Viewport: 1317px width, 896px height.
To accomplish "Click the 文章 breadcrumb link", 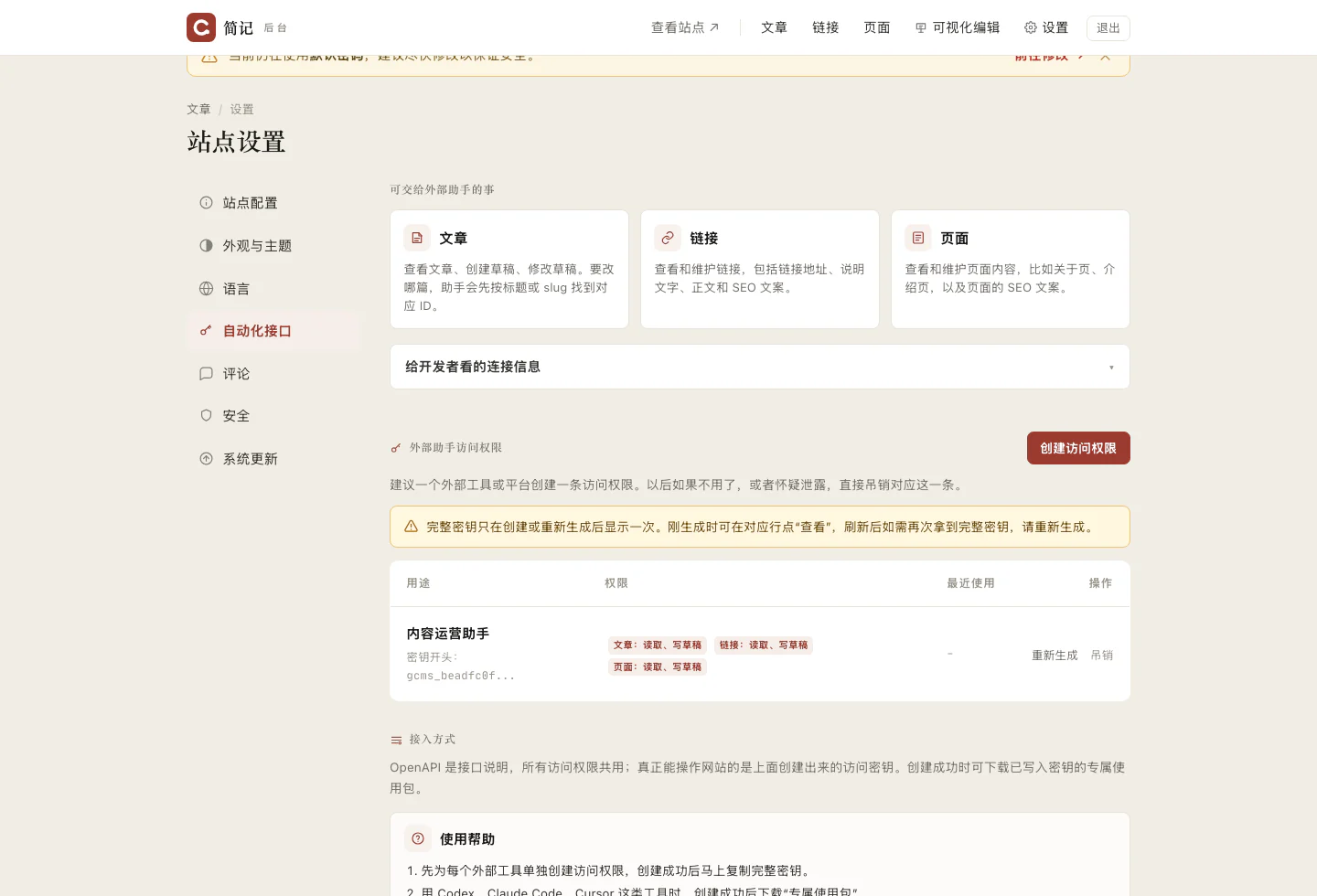I will point(198,109).
